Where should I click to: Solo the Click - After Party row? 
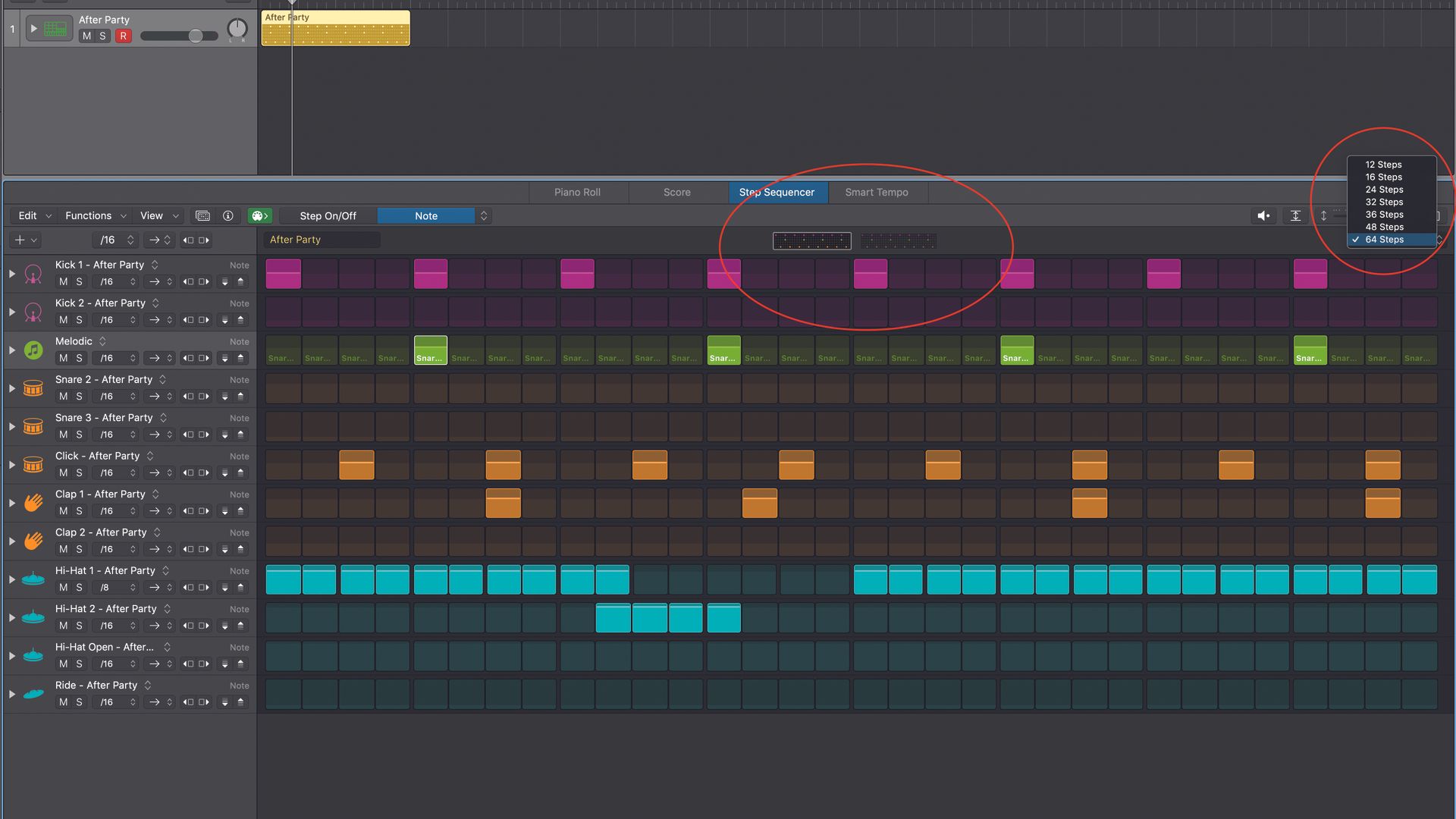click(x=79, y=473)
